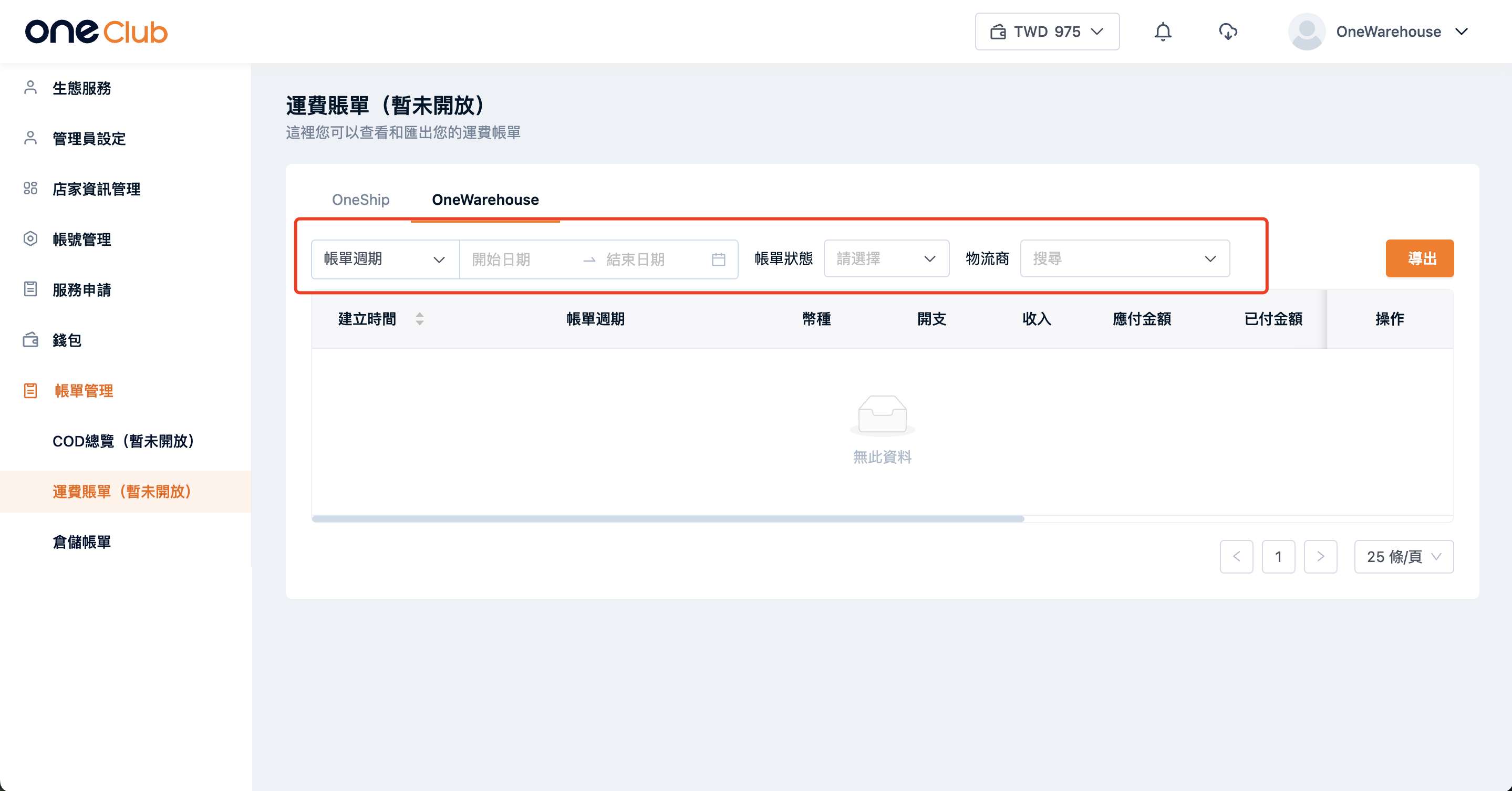Click the 帳單週期 column header
This screenshot has width=1512, height=791.
595,319
